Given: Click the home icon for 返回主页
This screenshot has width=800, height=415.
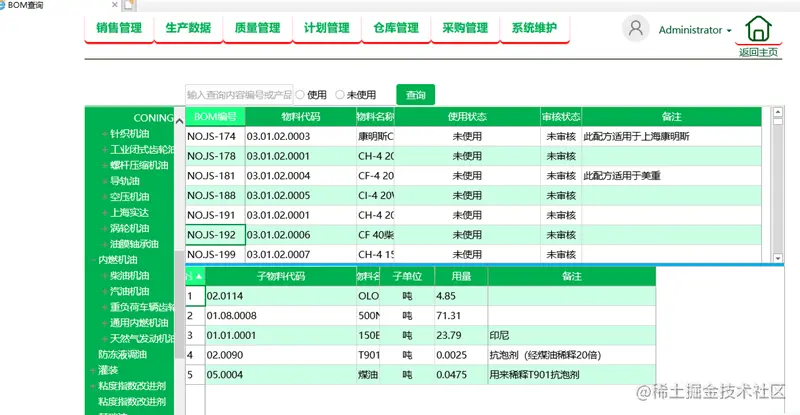Looking at the screenshot, I should coord(758,29).
